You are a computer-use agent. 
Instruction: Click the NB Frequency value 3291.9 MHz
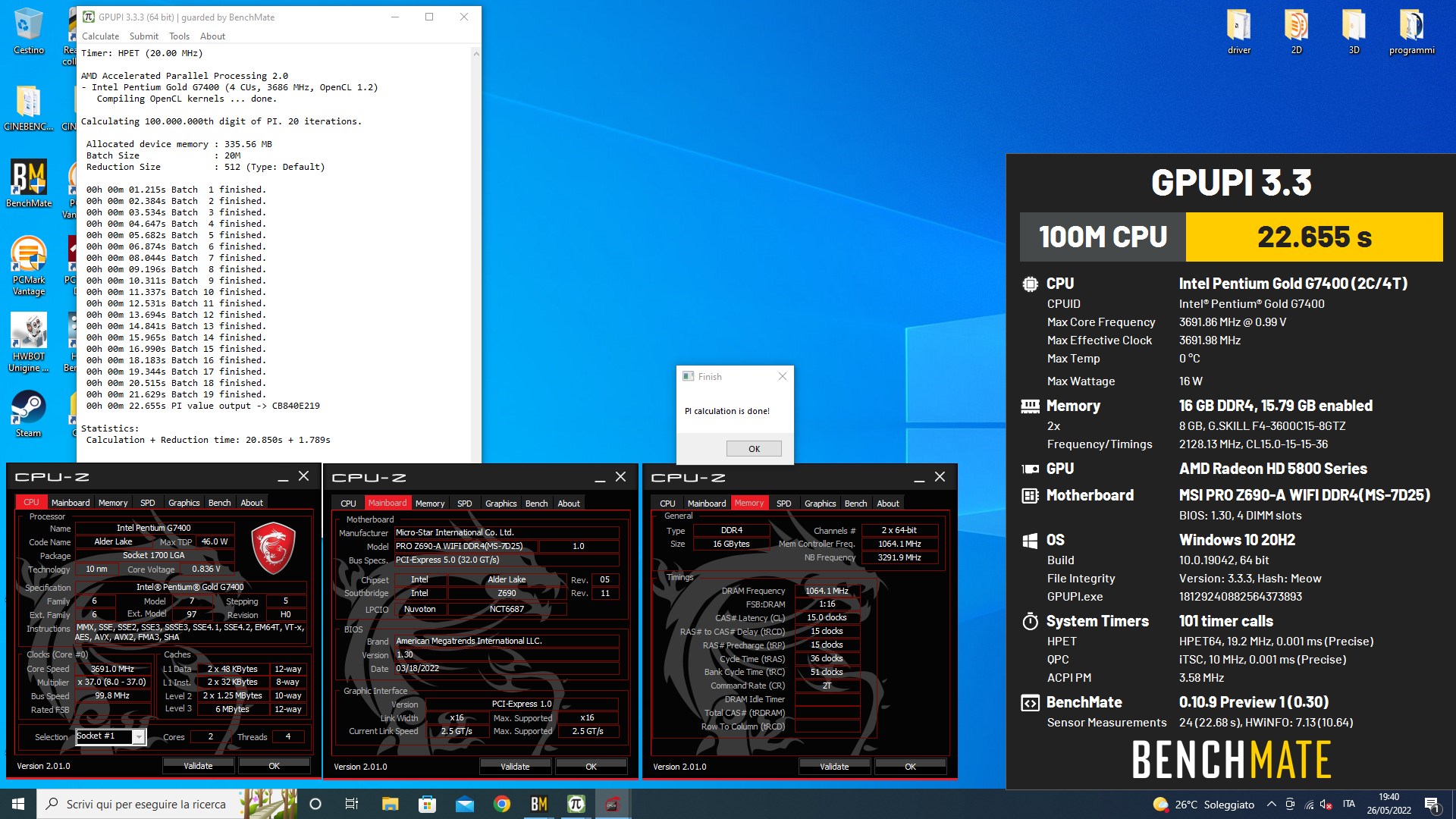point(899,557)
